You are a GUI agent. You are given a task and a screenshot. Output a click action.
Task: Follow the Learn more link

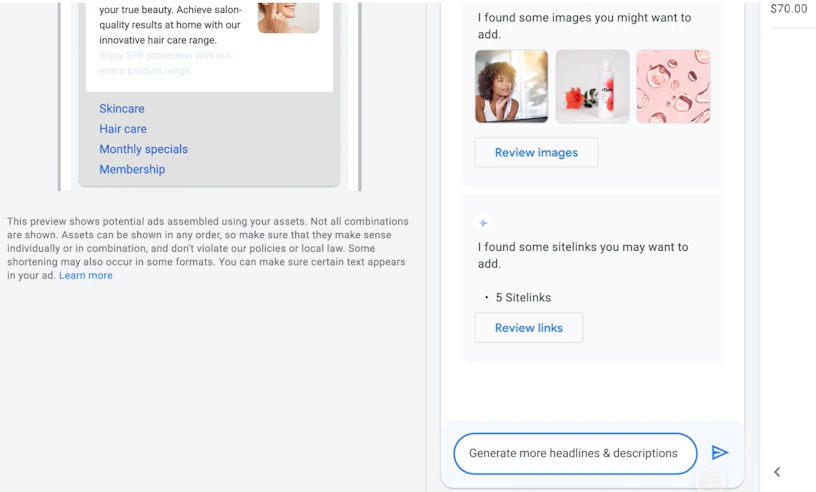[86, 275]
